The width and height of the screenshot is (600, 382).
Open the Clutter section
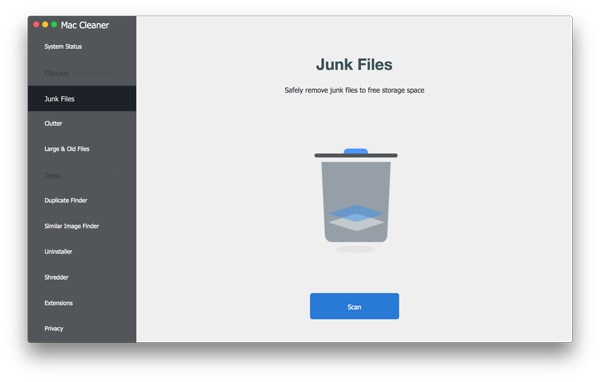[x=53, y=124]
